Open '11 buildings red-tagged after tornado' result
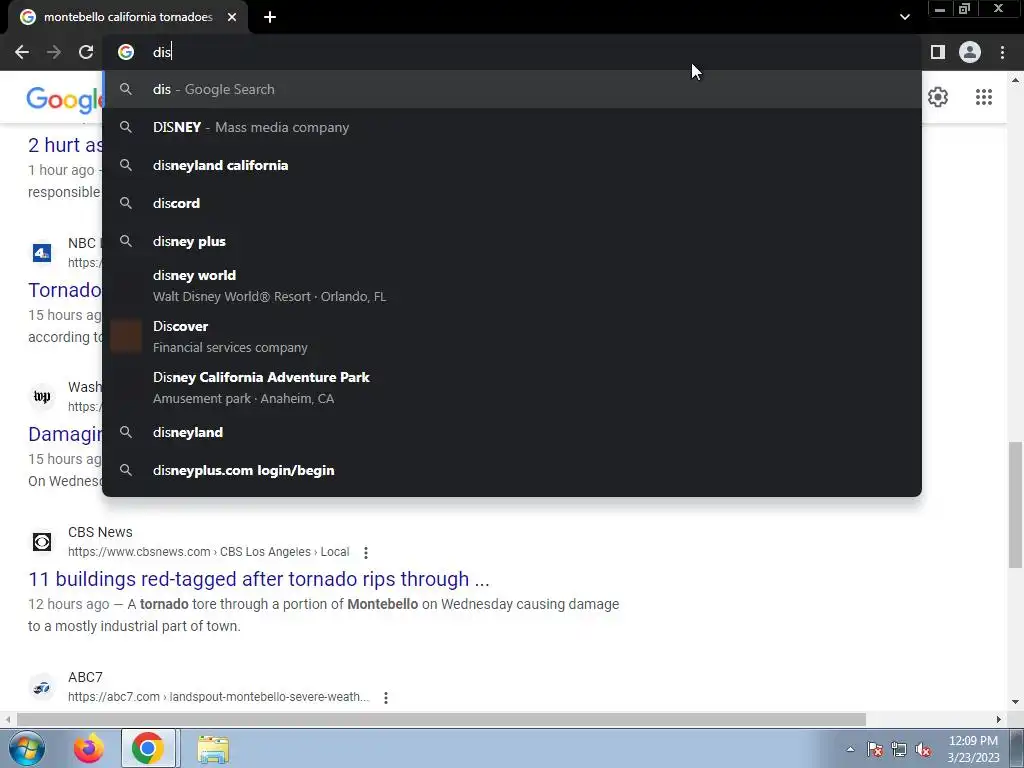Image resolution: width=1024 pixels, height=768 pixels. point(259,579)
